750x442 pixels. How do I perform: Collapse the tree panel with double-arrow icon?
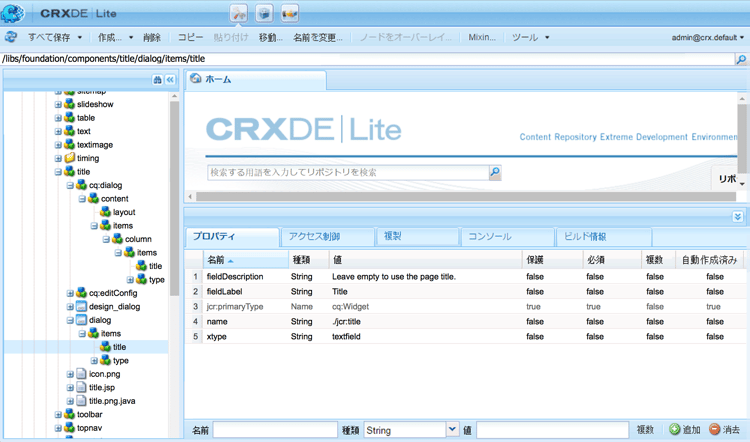(x=170, y=80)
